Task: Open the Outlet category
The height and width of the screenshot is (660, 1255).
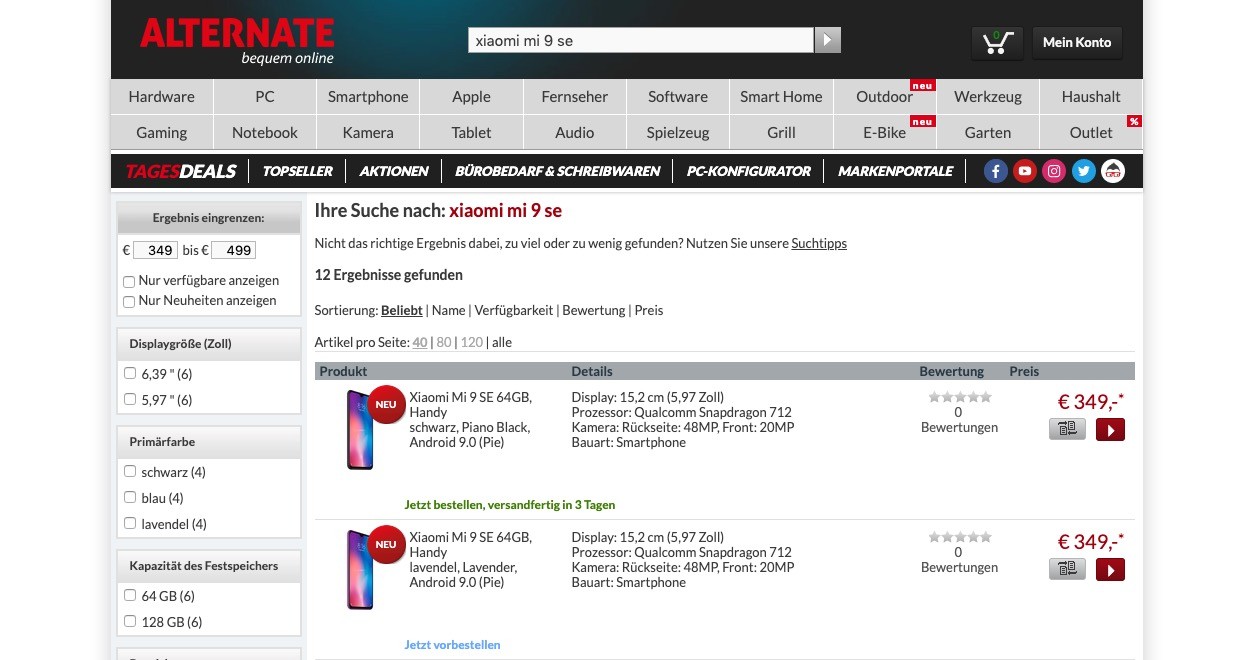Action: point(1091,132)
